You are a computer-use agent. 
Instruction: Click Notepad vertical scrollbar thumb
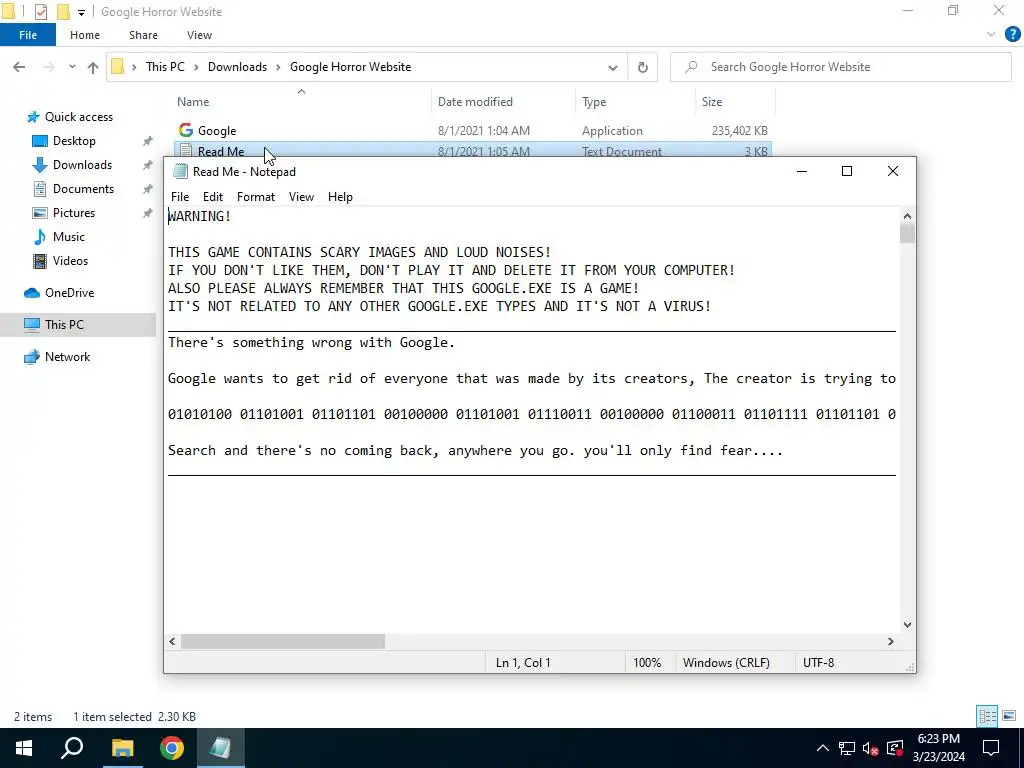(x=907, y=233)
